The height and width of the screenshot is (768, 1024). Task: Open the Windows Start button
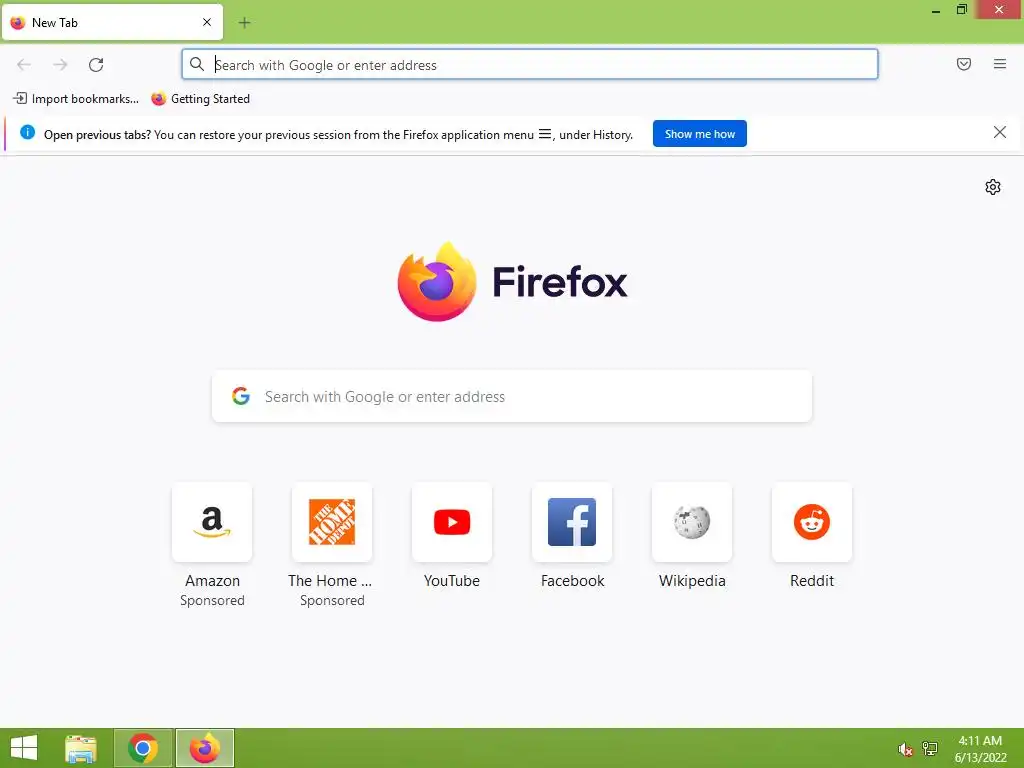tap(24, 748)
